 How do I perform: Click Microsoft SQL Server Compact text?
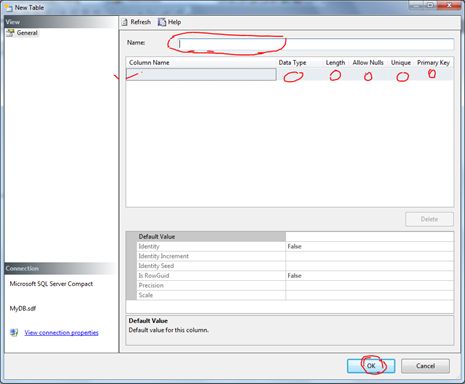click(51, 284)
